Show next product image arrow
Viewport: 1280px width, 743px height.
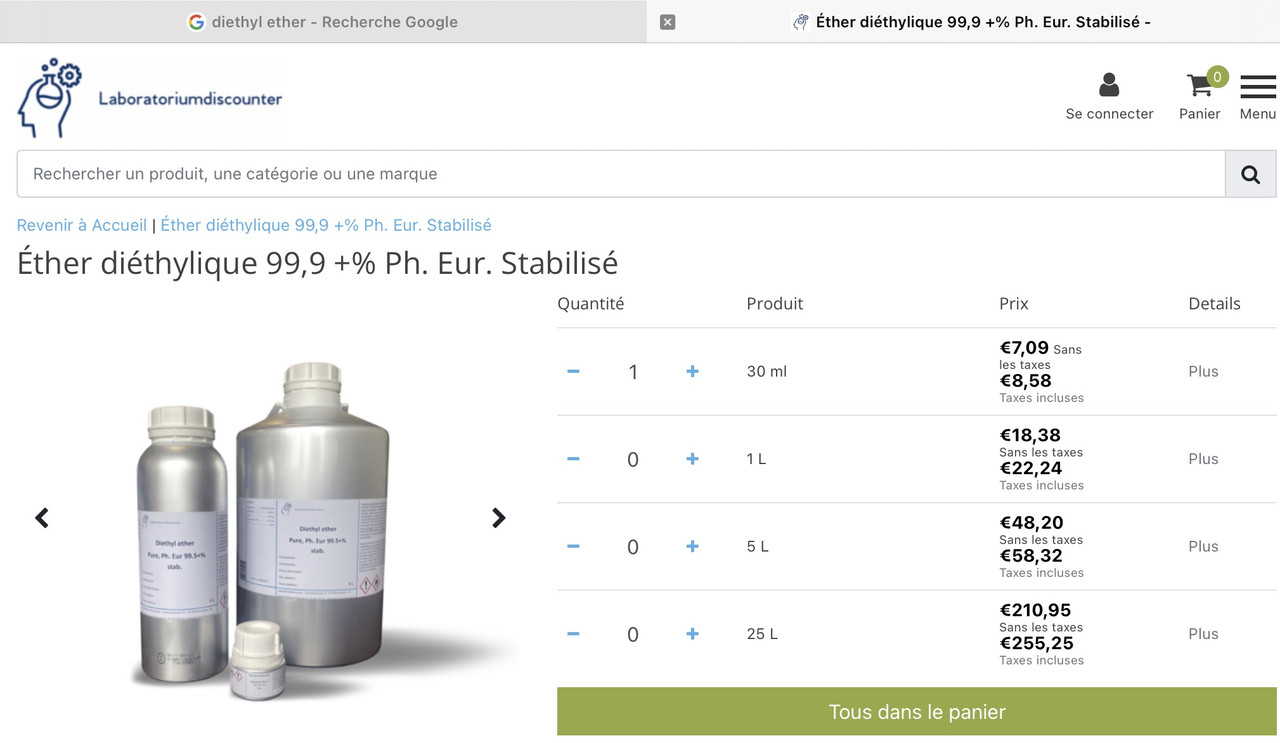[x=498, y=518]
